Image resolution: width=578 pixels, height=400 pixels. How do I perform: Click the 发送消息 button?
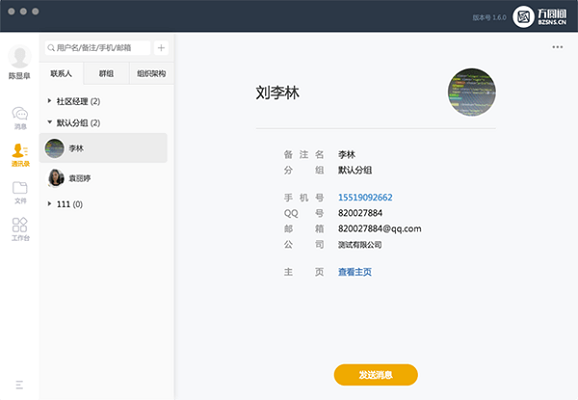coord(376,375)
